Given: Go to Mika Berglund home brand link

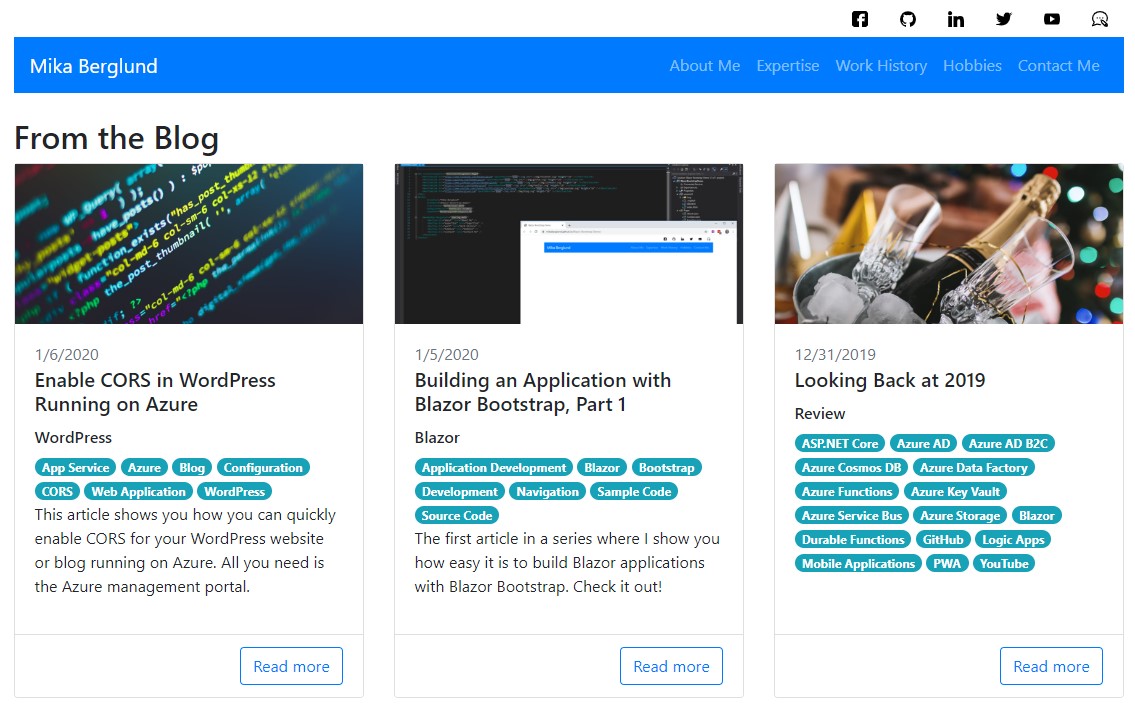Looking at the screenshot, I should coord(93,66).
